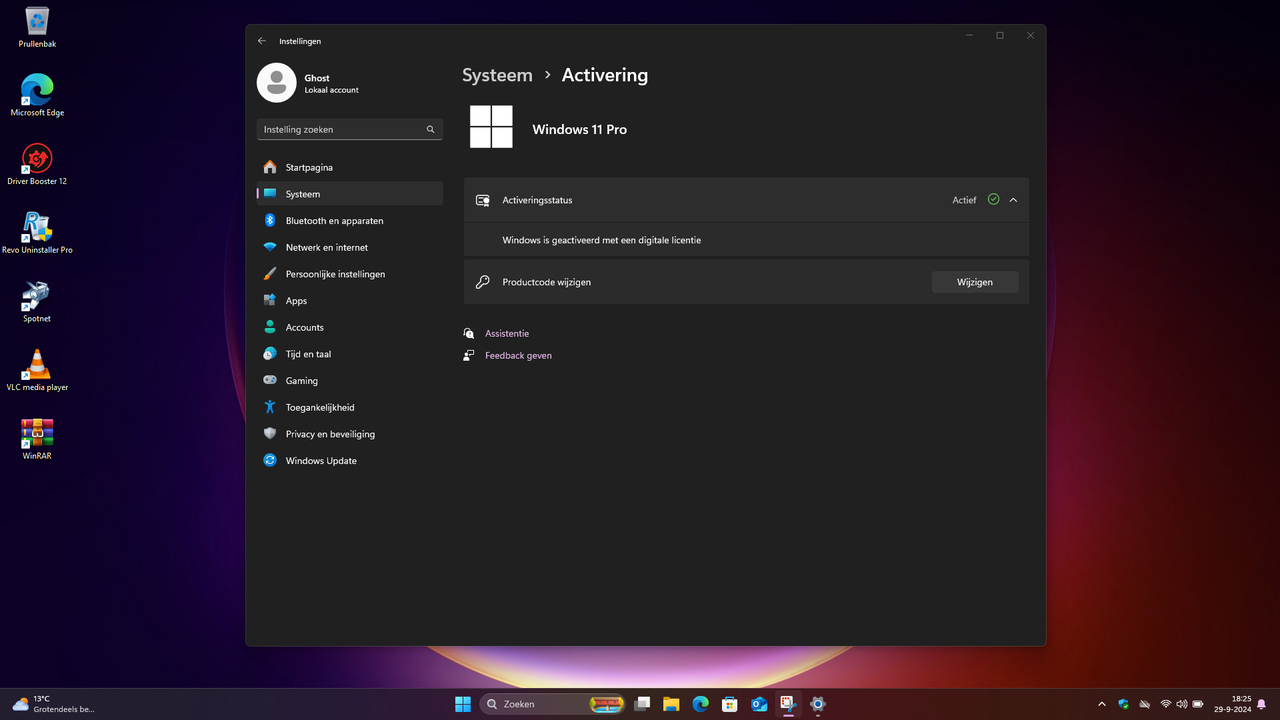The image size is (1280, 720).
Task: Click the Assistentie headset icon
Action: (469, 333)
